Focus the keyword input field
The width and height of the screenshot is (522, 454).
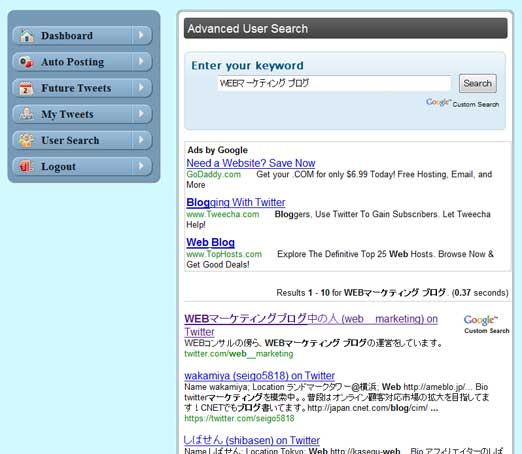click(334, 83)
